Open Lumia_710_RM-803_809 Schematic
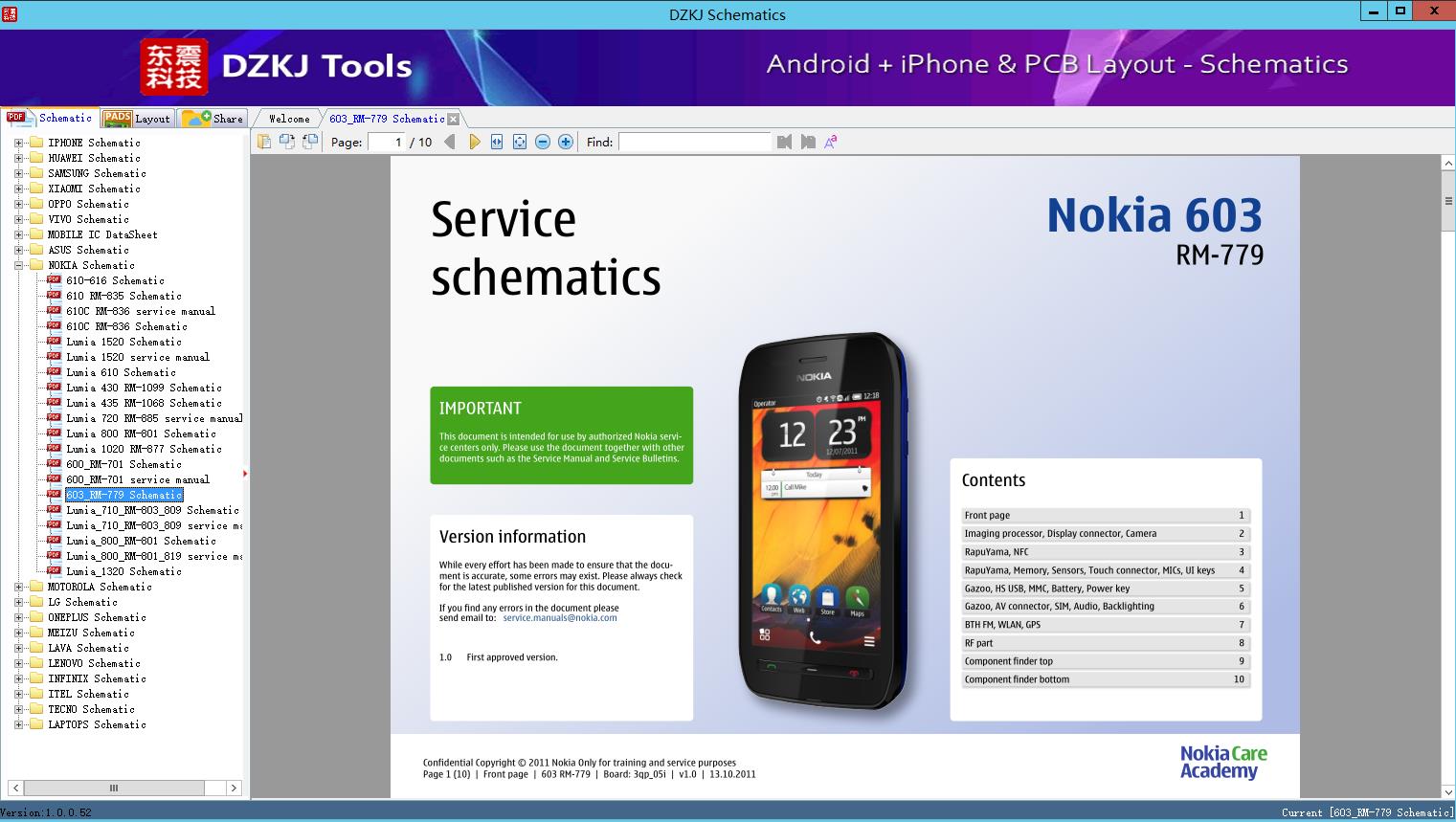This screenshot has width=1456, height=822. [152, 510]
